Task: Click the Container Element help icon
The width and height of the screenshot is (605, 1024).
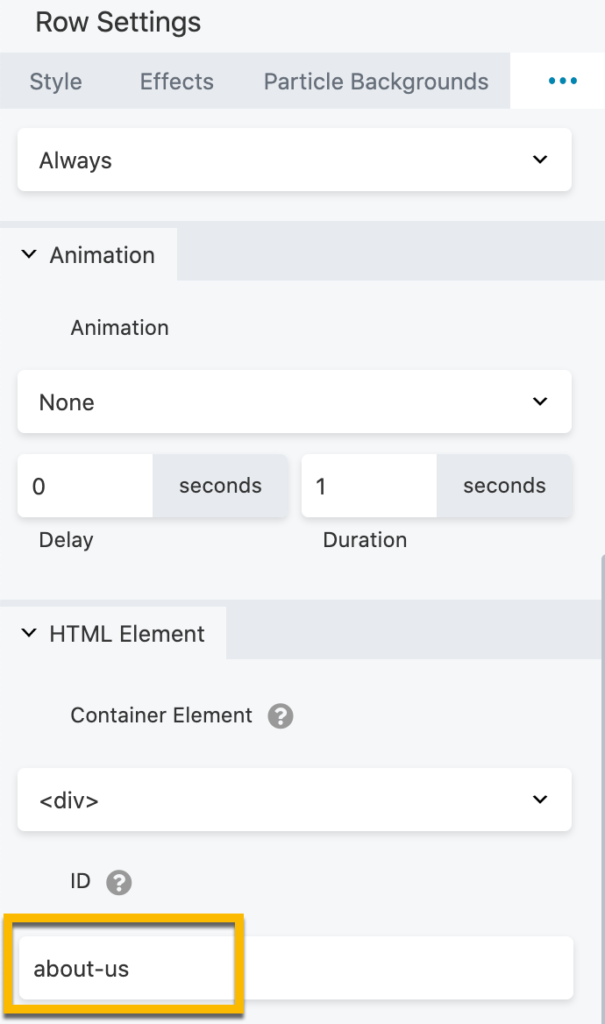Action: coord(281,716)
